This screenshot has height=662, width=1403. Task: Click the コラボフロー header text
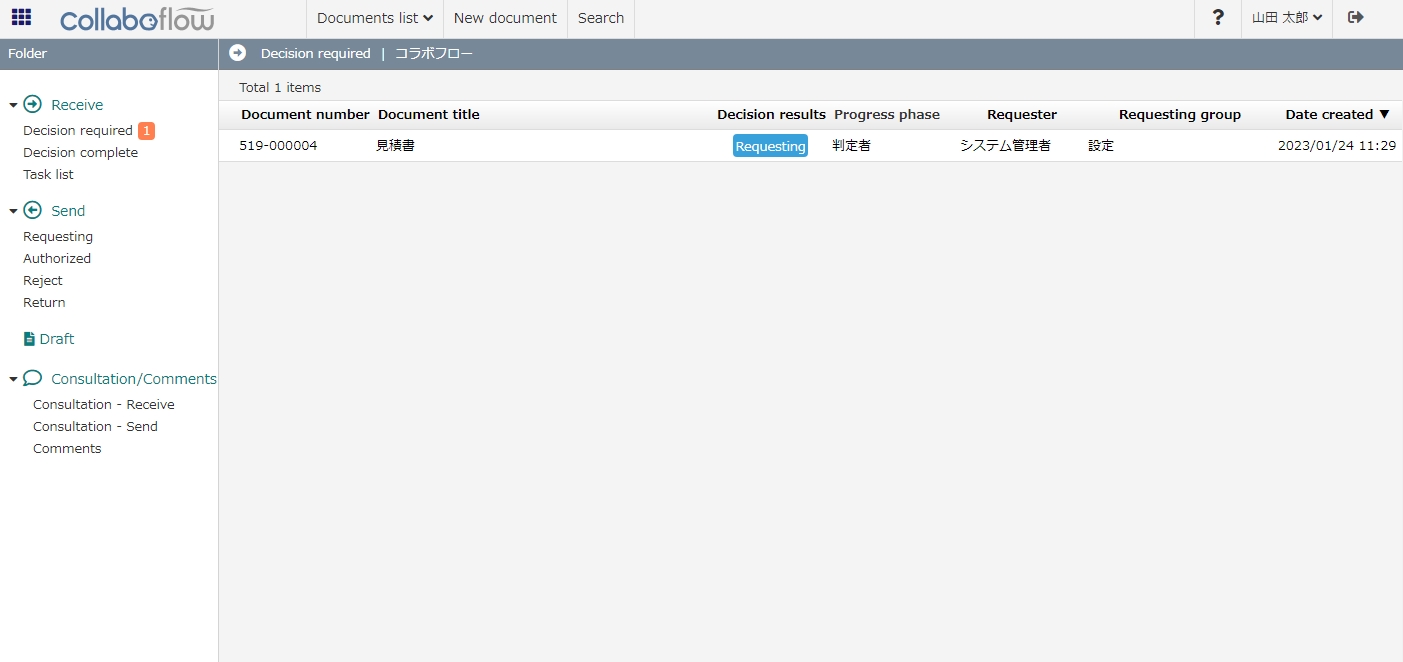click(434, 54)
